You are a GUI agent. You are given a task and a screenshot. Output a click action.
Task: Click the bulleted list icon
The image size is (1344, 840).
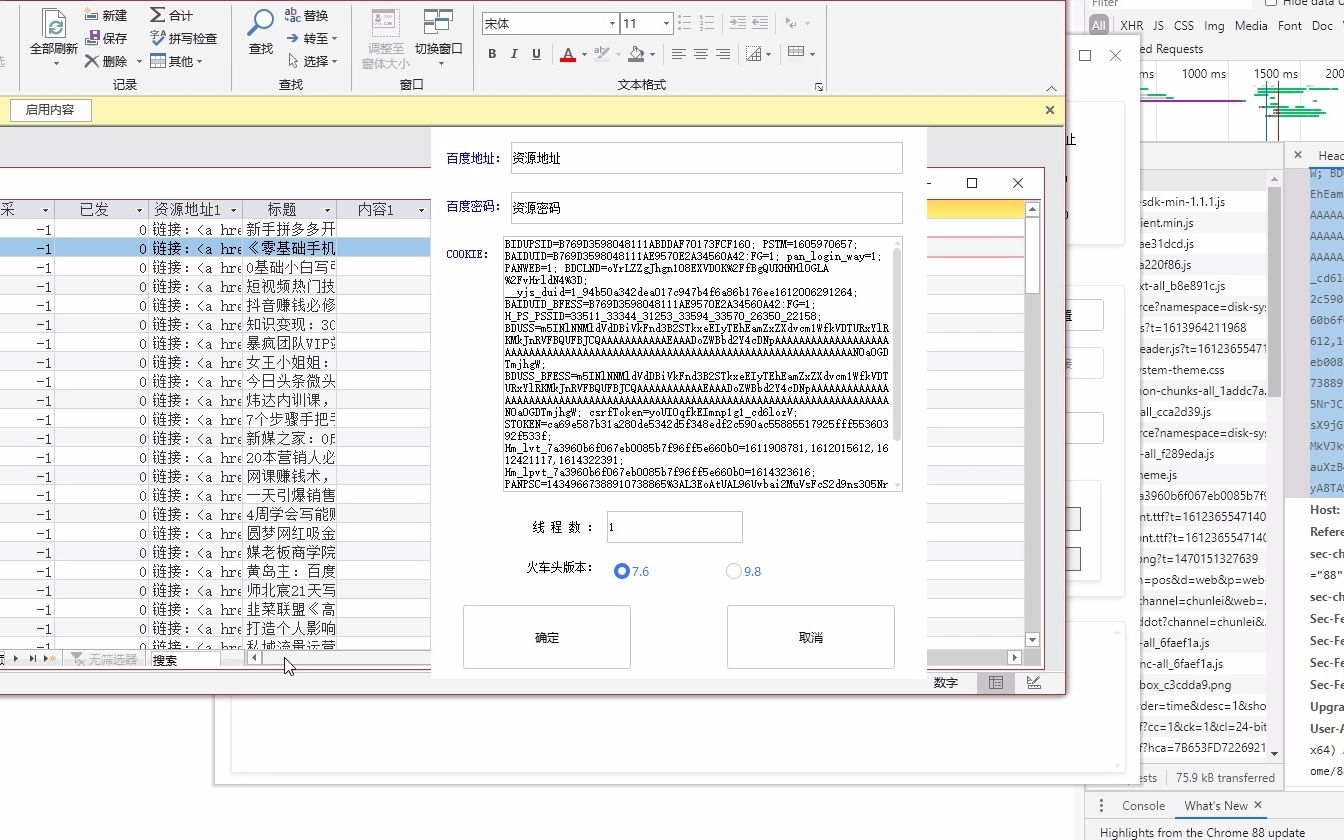click(684, 23)
